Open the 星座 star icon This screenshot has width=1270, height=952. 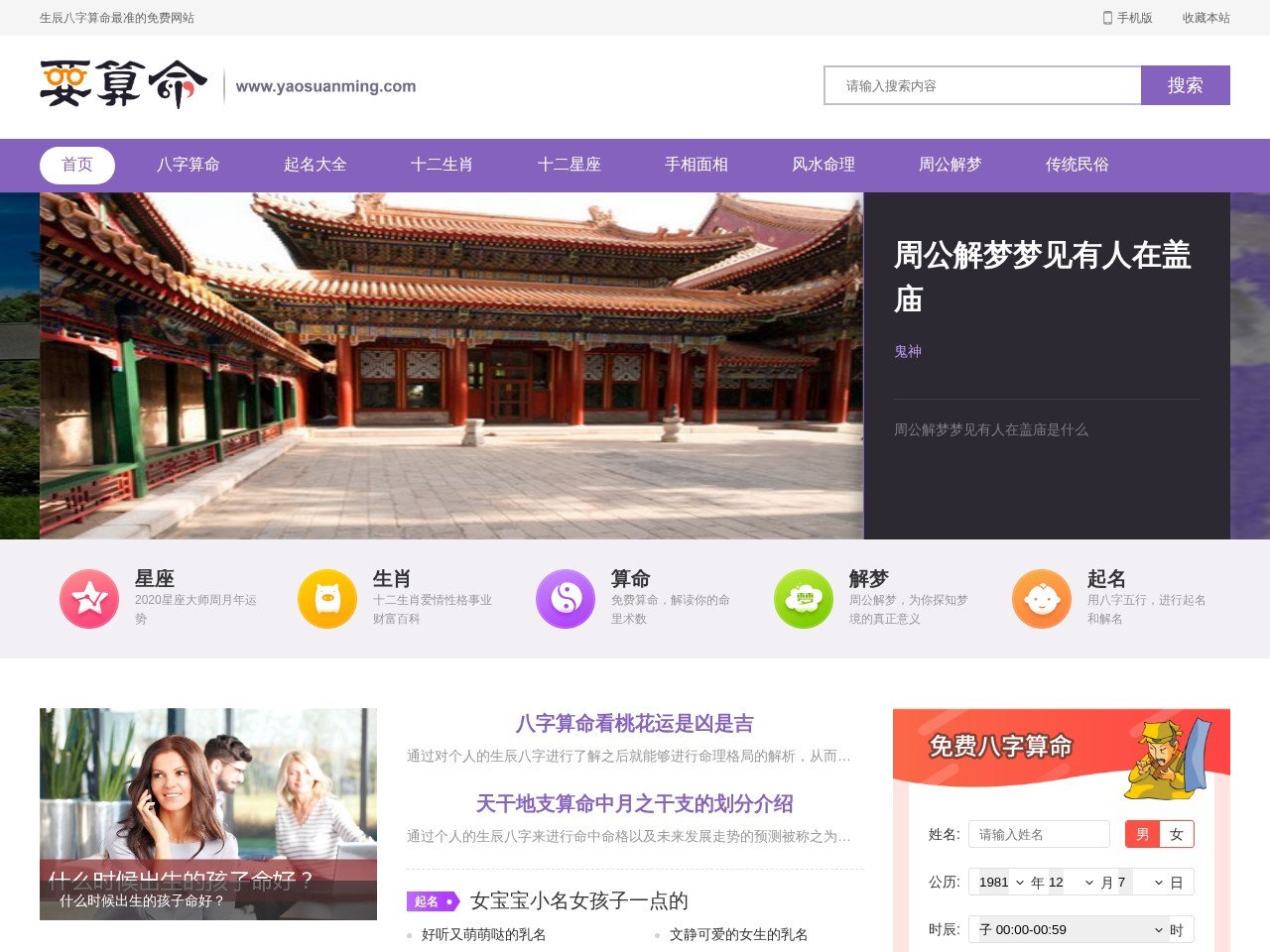(89, 598)
